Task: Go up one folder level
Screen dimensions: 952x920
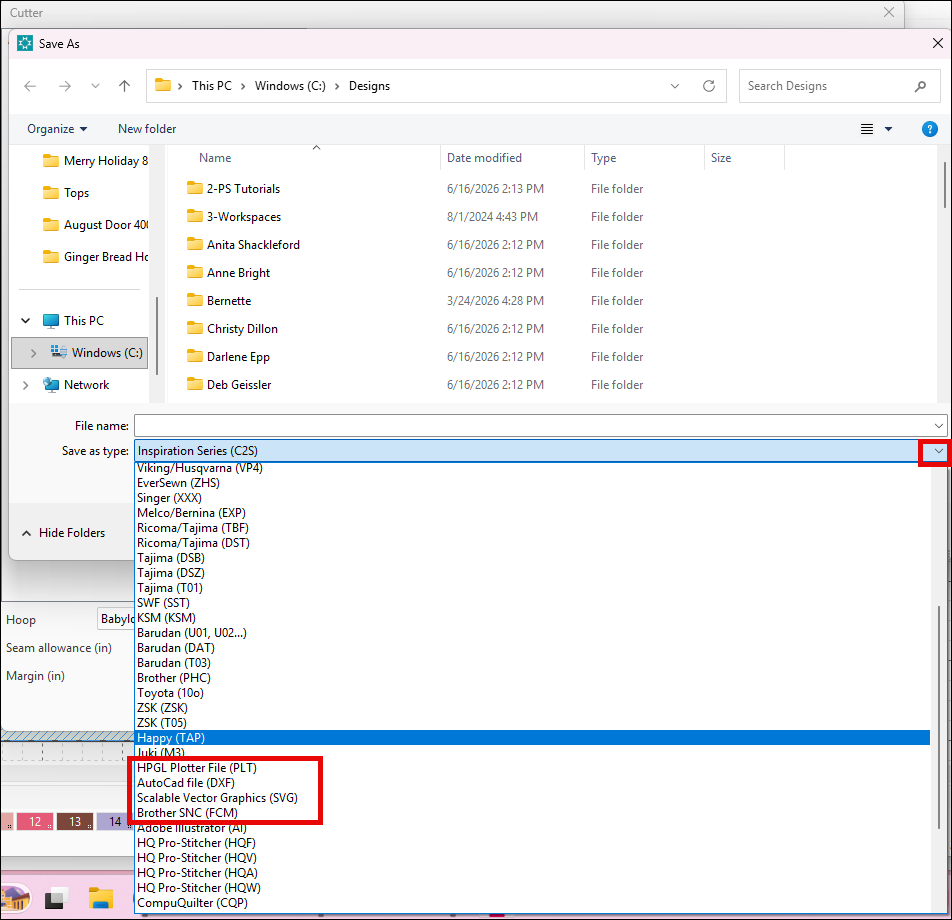Action: 124,86
